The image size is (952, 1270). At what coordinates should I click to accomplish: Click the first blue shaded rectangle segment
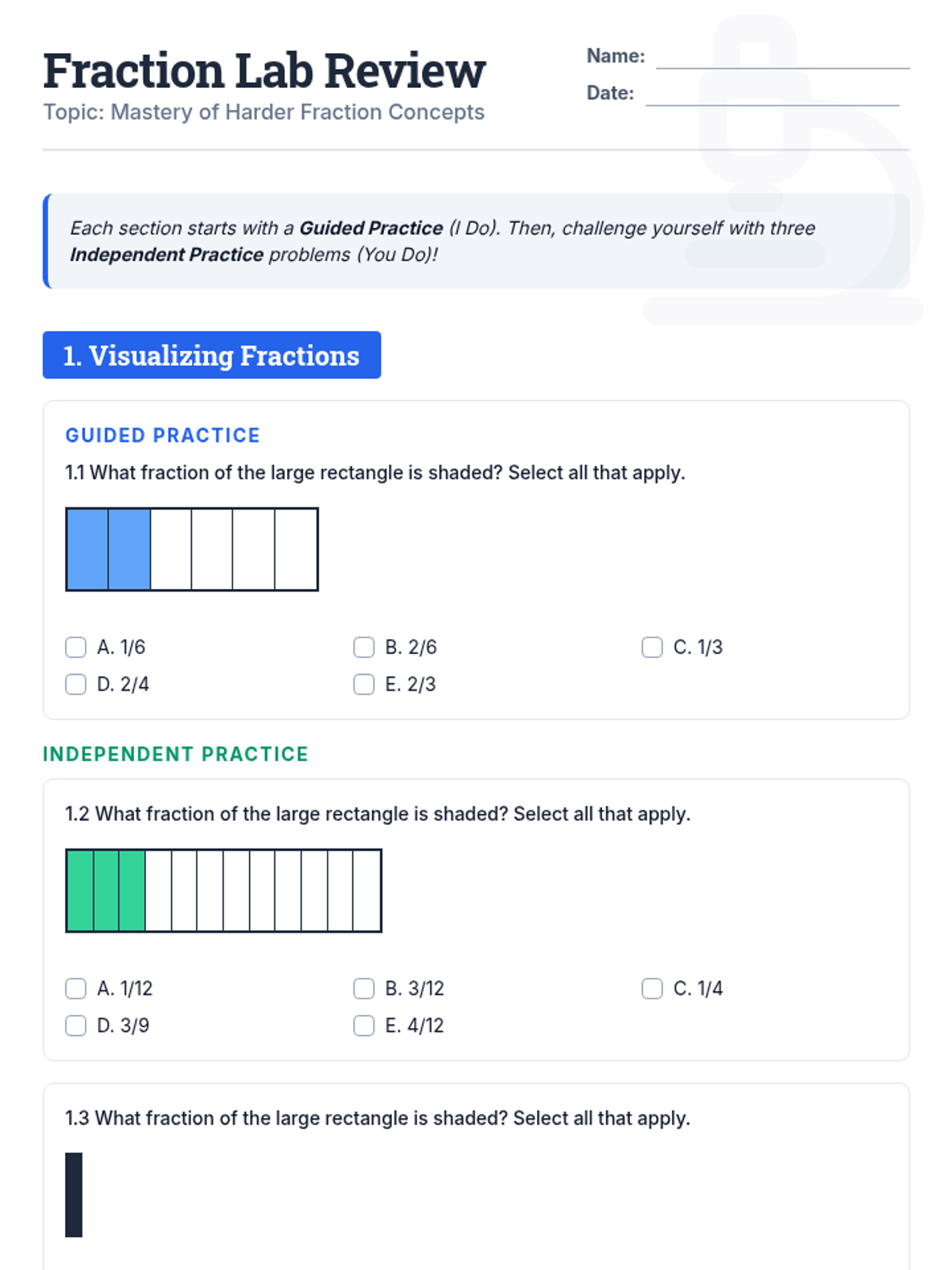tap(87, 549)
